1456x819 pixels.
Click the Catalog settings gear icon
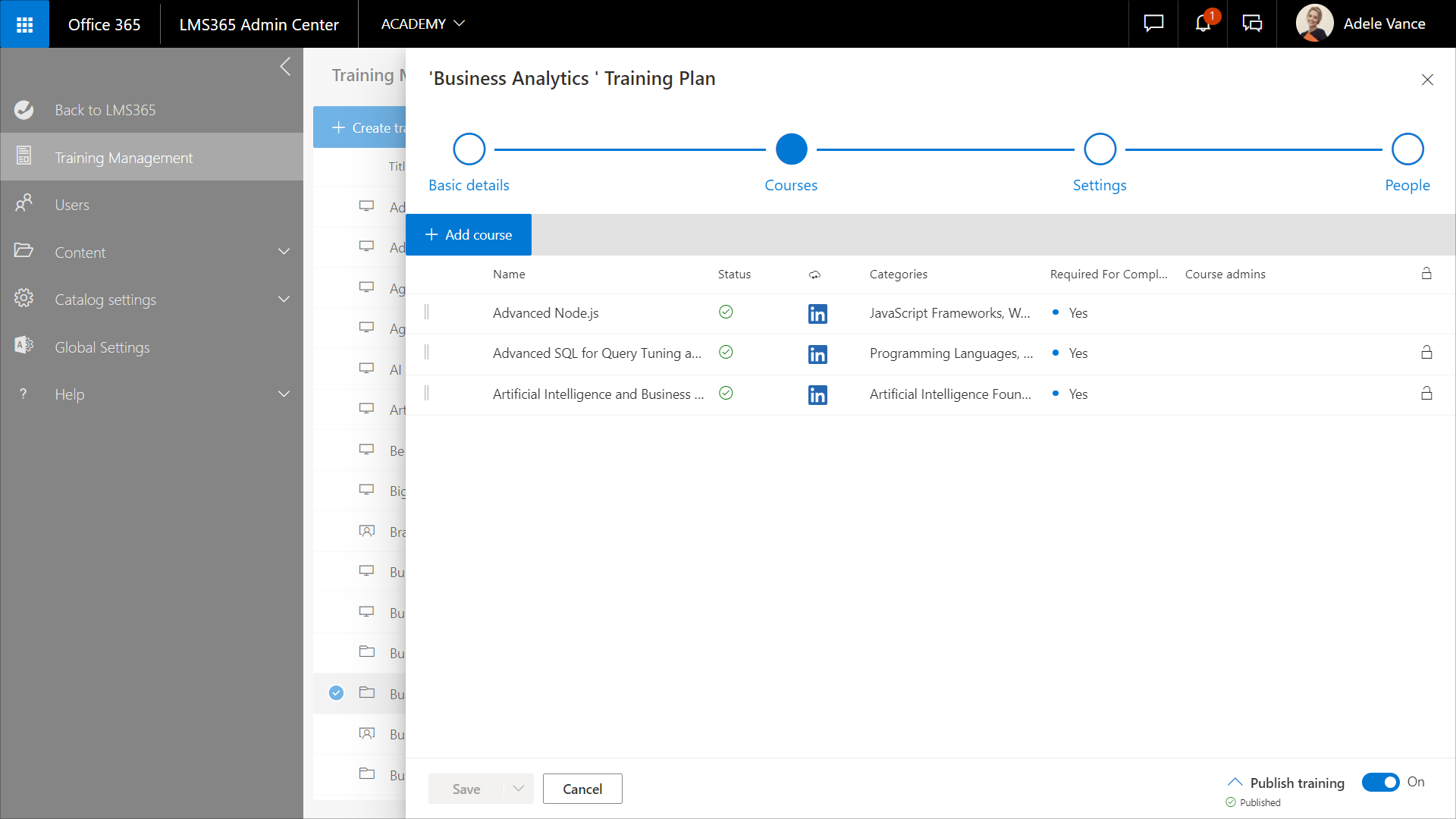point(24,298)
